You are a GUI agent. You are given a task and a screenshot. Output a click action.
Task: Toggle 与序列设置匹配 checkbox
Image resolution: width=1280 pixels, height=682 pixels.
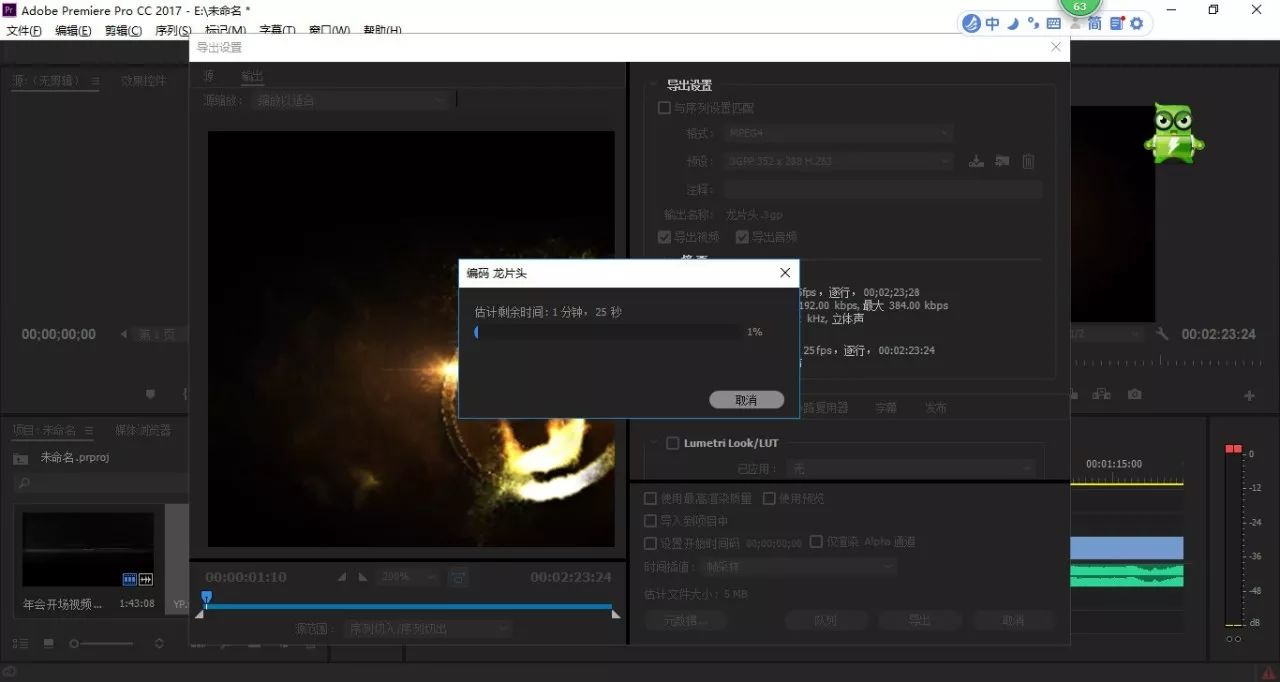pos(664,108)
